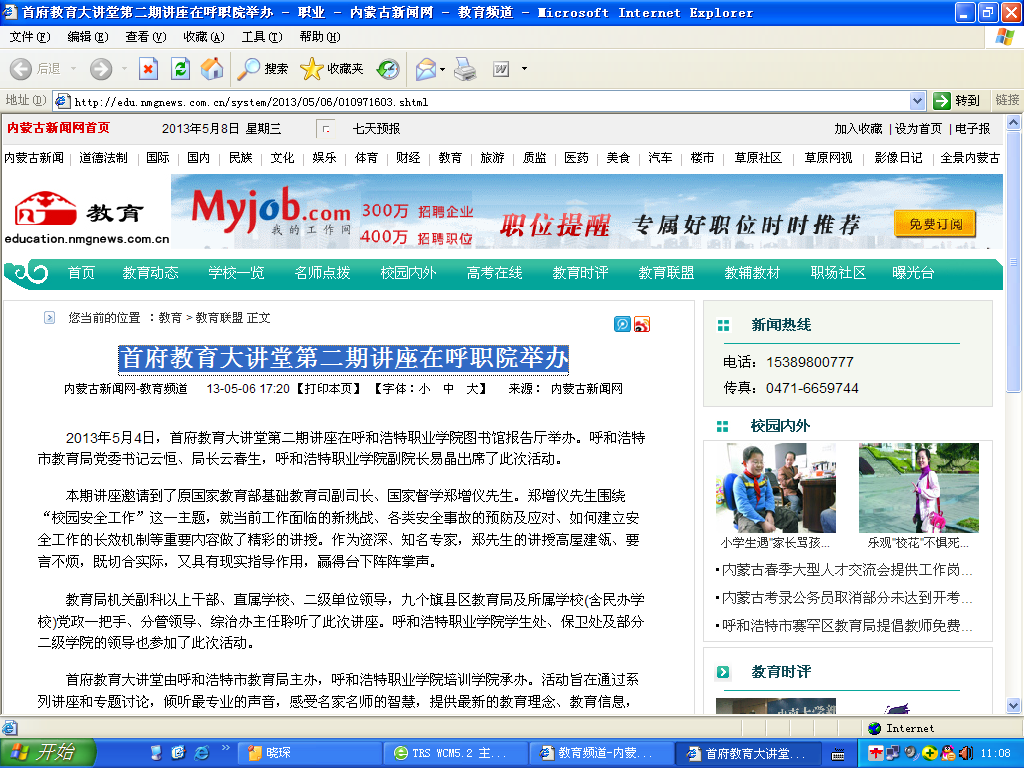Open the History toolbar icon

[x=388, y=69]
